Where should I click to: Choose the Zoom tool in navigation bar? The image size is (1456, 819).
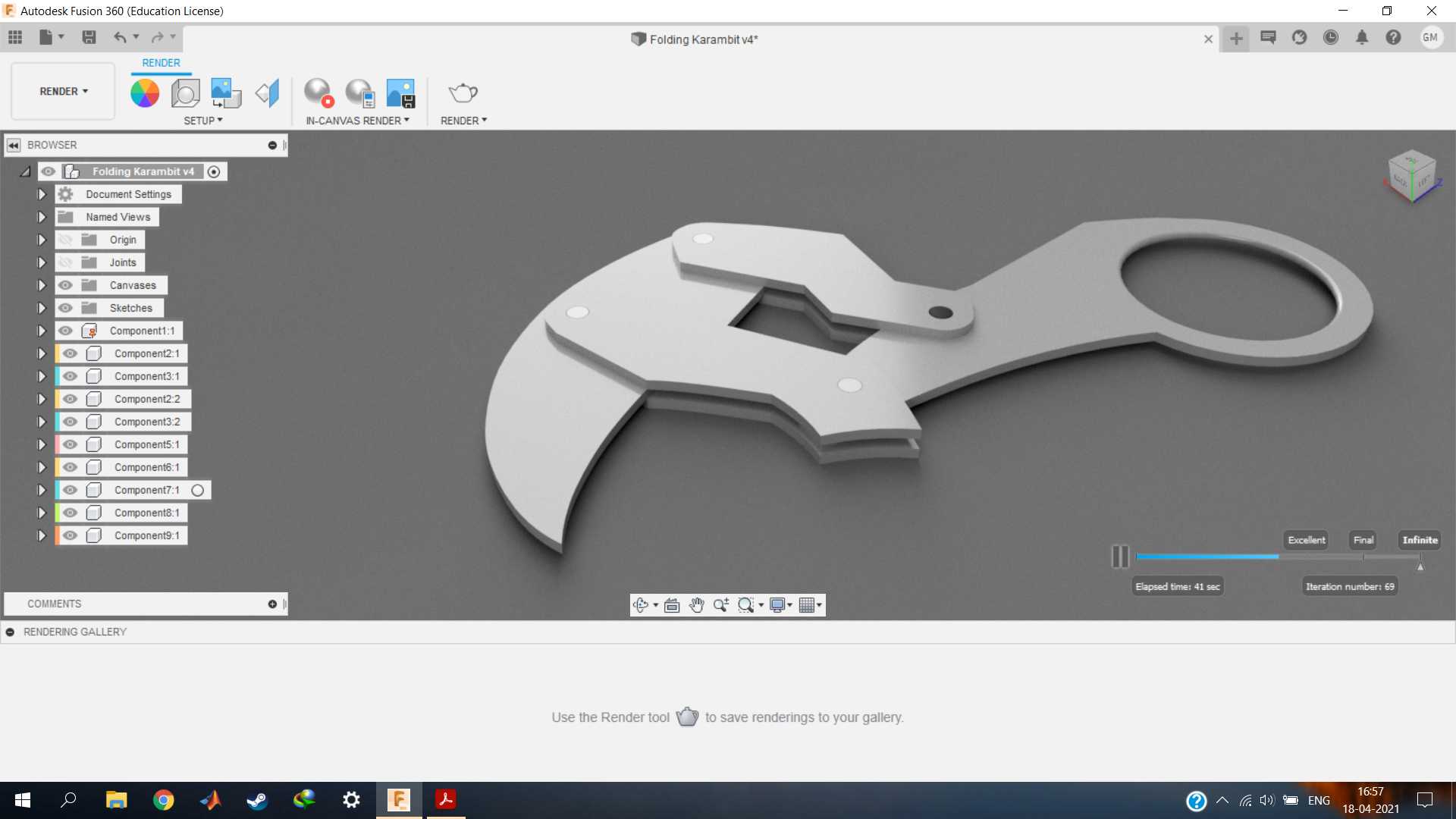pyautogui.click(x=720, y=605)
